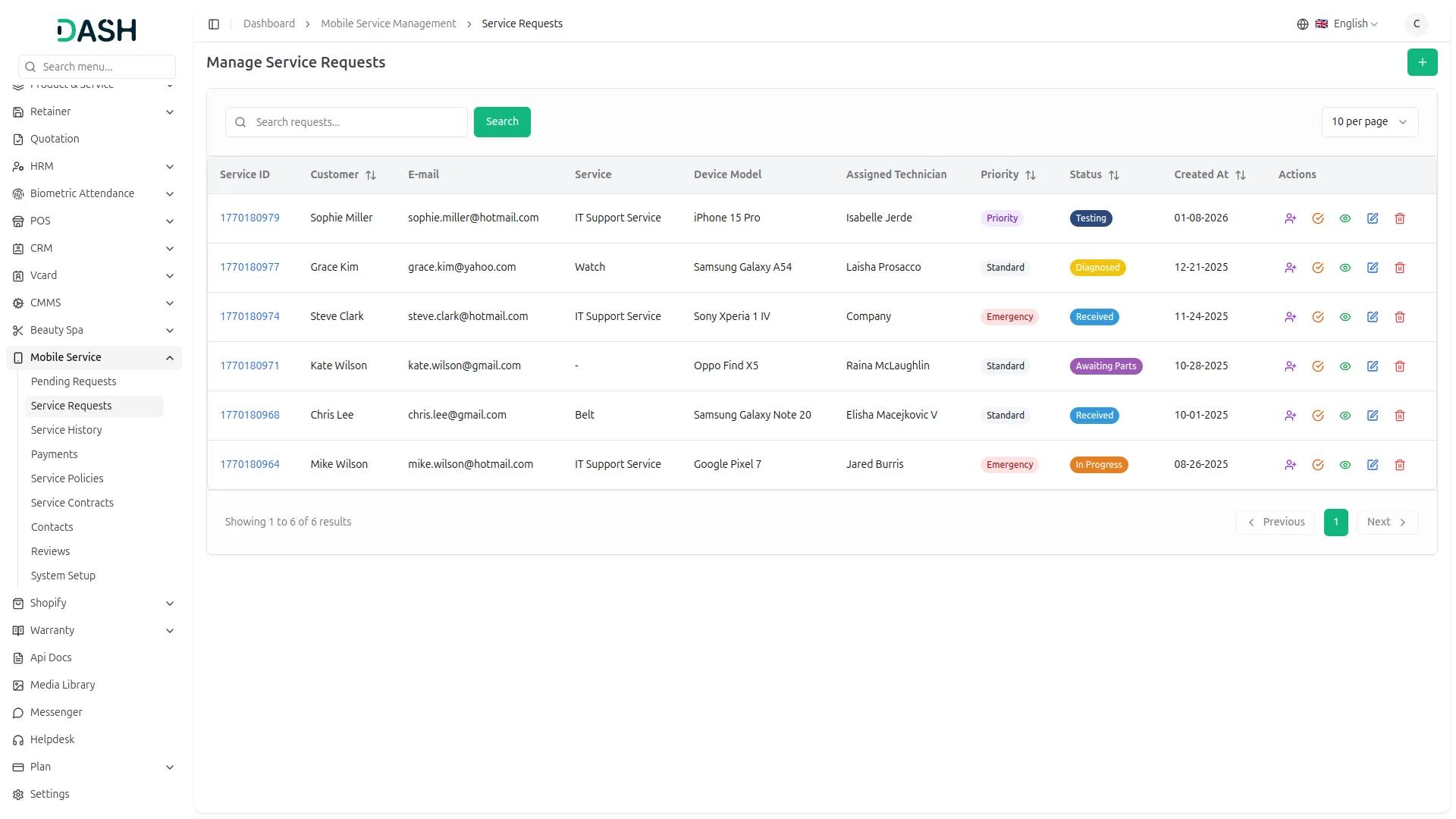The image size is (1456, 819).
Task: Focus the Search menu field
Action: tap(97, 67)
